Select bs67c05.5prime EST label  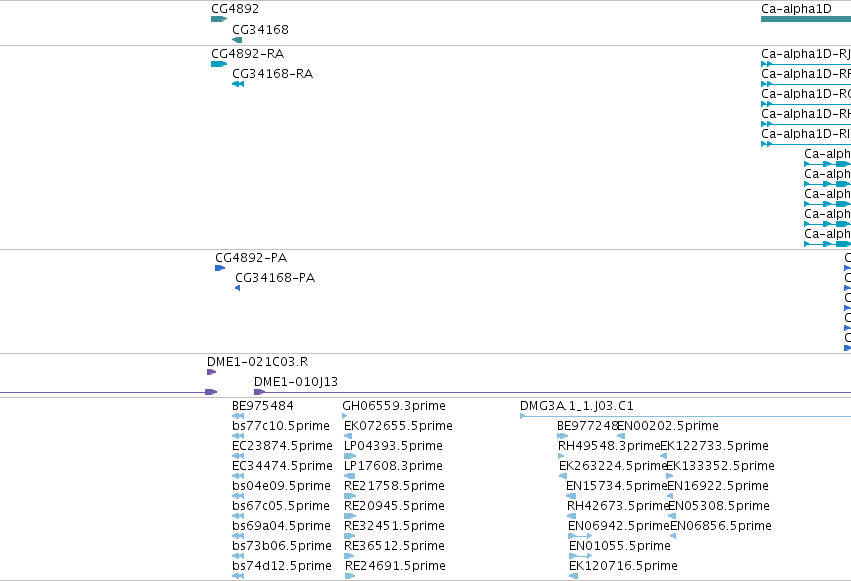281,506
